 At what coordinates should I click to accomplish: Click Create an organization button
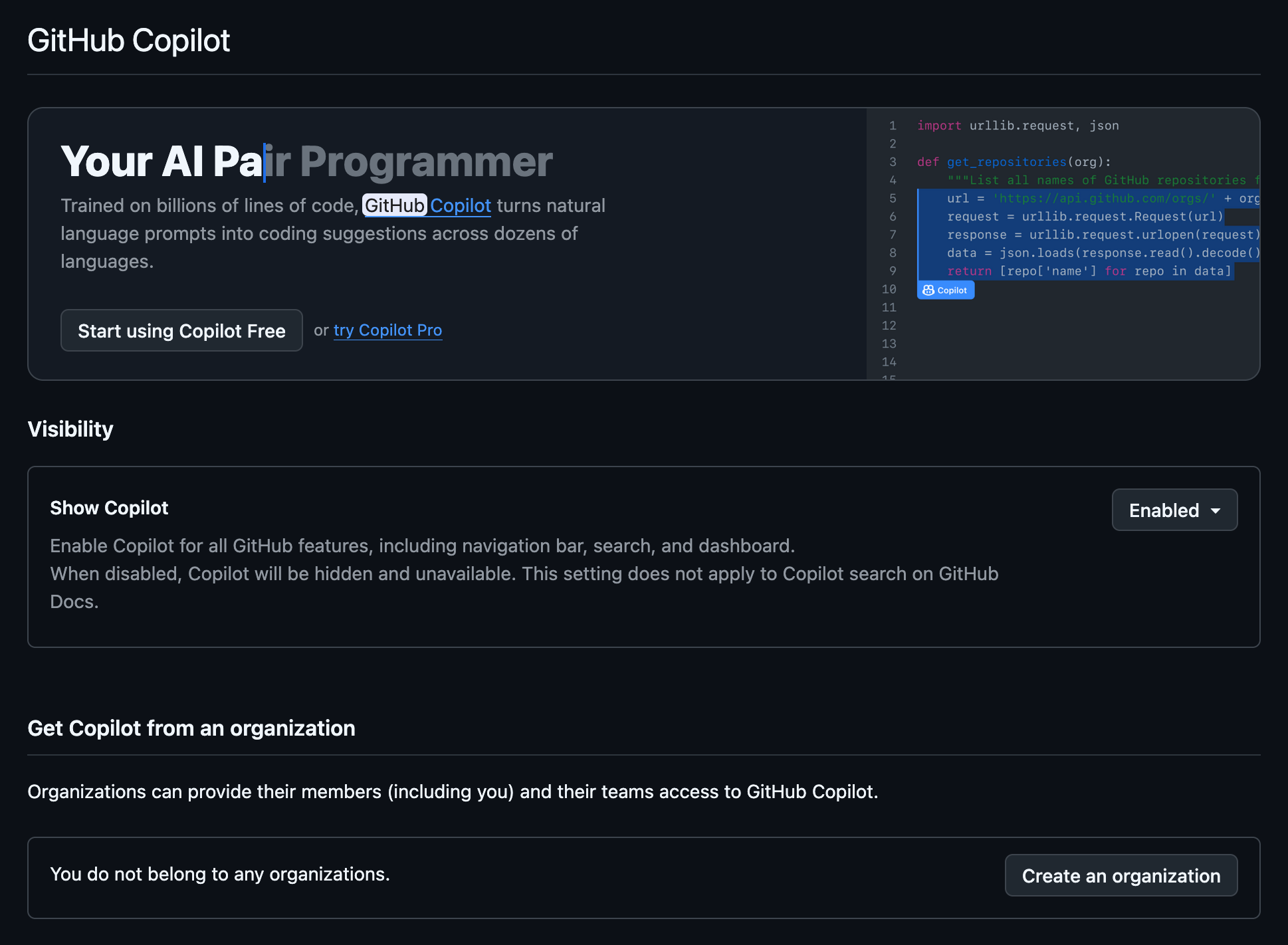point(1121,876)
